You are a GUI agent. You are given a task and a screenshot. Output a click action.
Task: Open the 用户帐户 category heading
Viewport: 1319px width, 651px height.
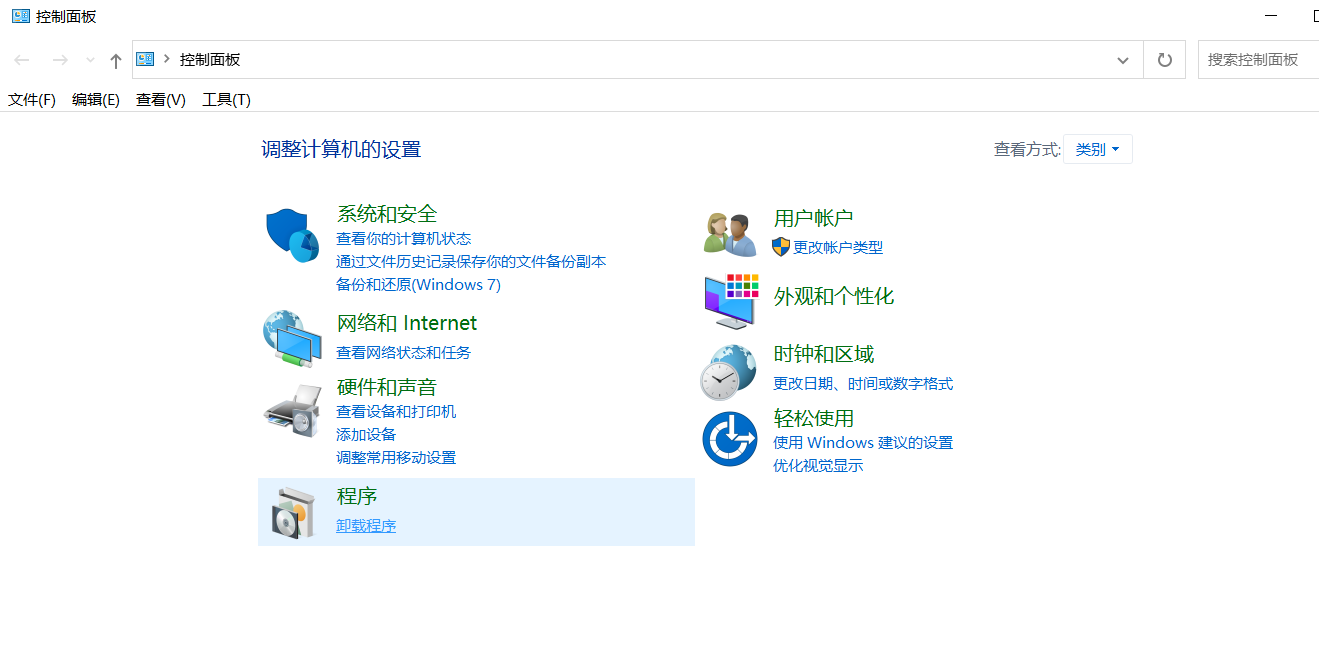[813, 217]
